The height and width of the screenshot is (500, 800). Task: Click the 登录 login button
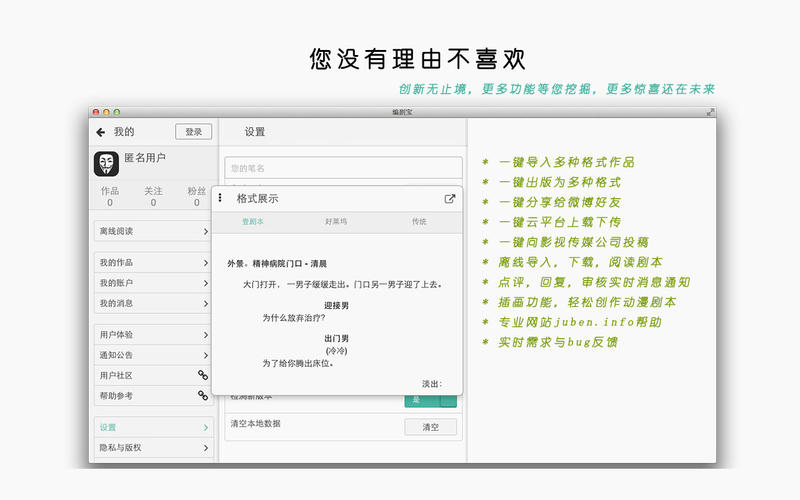[x=193, y=132]
